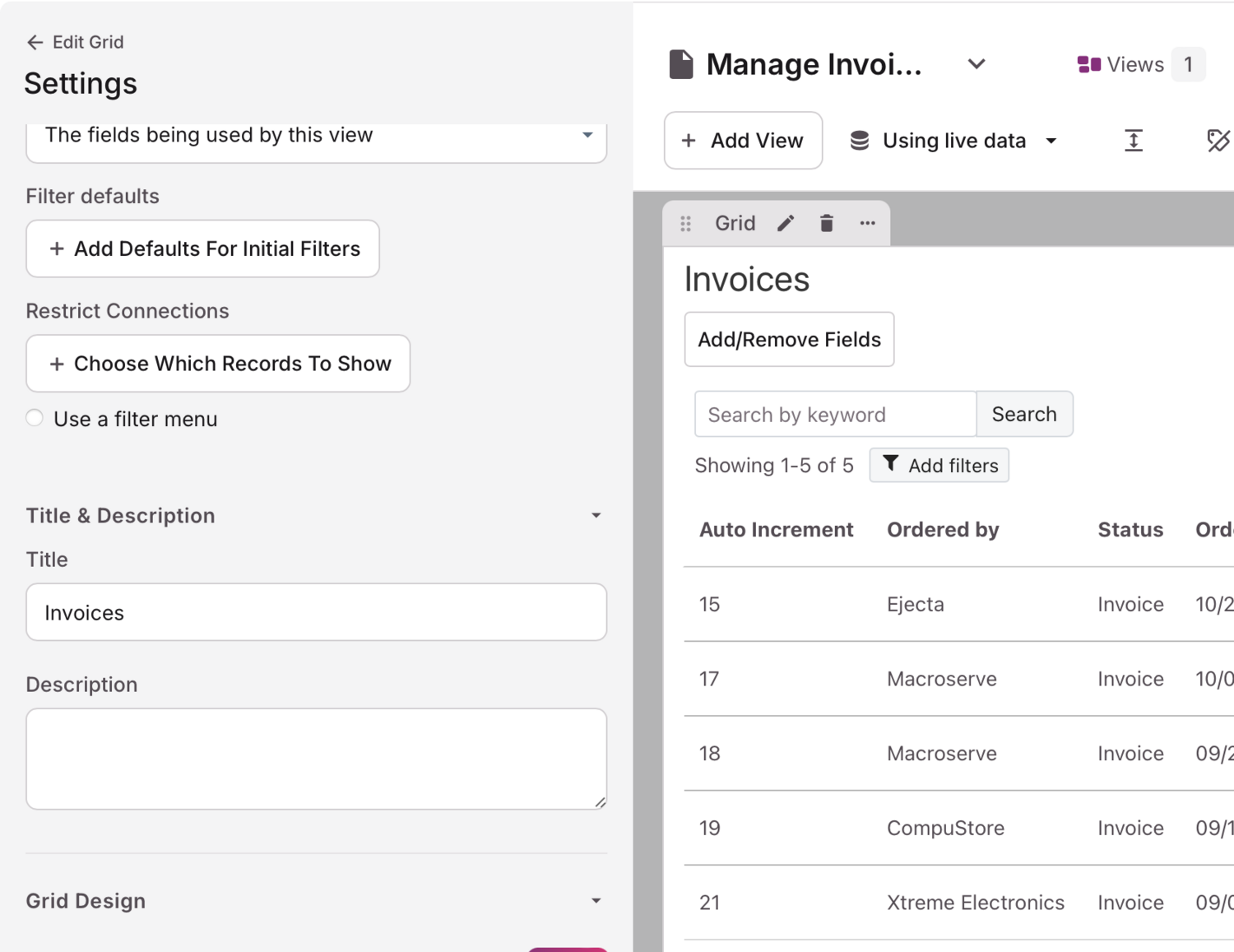
Task: Open the Manage Invoices title dropdown
Action: click(976, 63)
